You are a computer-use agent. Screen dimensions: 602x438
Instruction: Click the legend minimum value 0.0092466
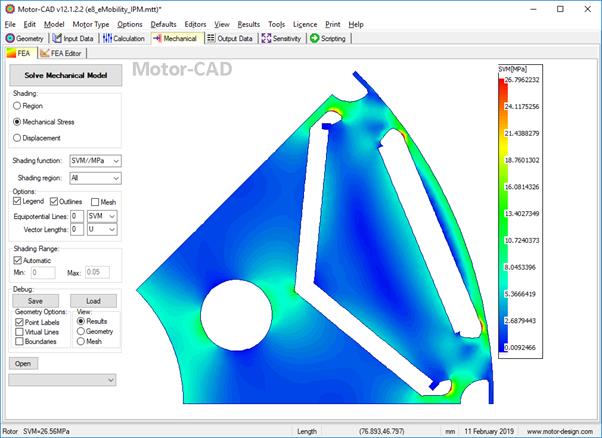[519, 348]
